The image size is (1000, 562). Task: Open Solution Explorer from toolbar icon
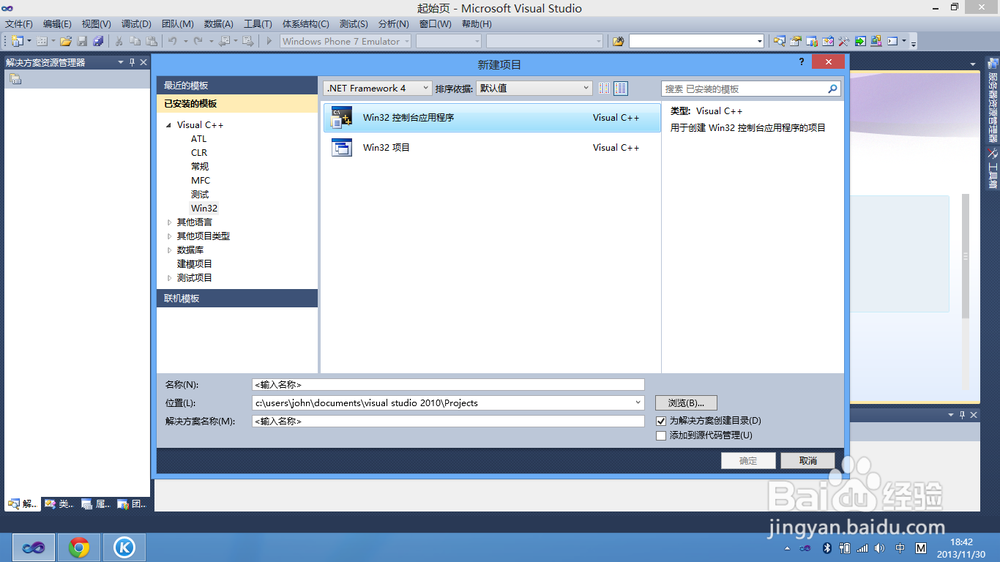pyautogui.click(x=779, y=41)
